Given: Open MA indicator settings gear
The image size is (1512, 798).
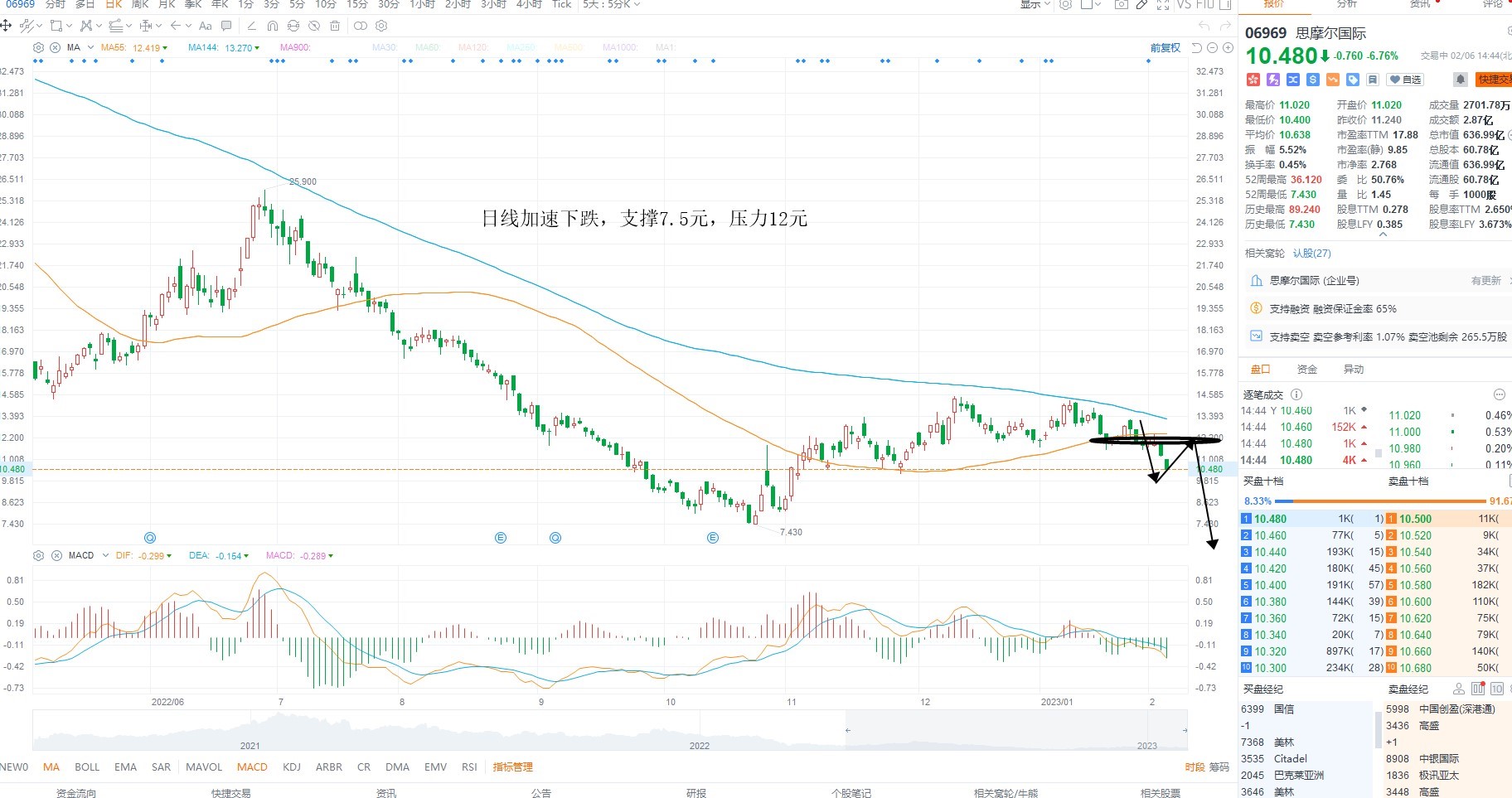Looking at the screenshot, I should [38, 47].
